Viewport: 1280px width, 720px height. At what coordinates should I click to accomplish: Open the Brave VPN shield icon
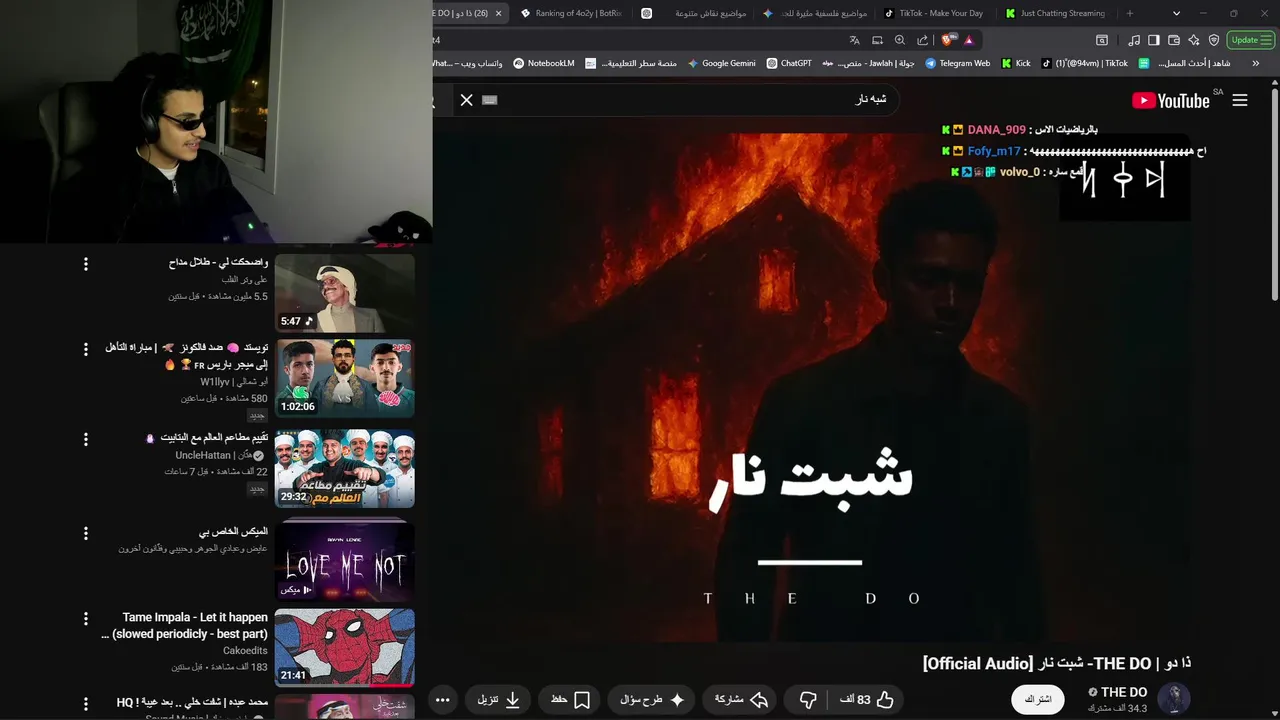(x=1214, y=40)
